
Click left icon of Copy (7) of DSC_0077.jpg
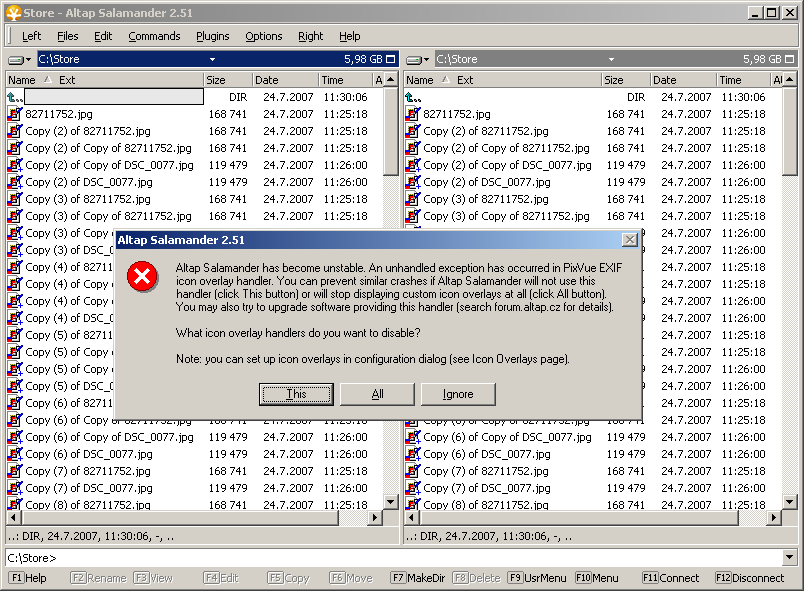(x=15, y=488)
